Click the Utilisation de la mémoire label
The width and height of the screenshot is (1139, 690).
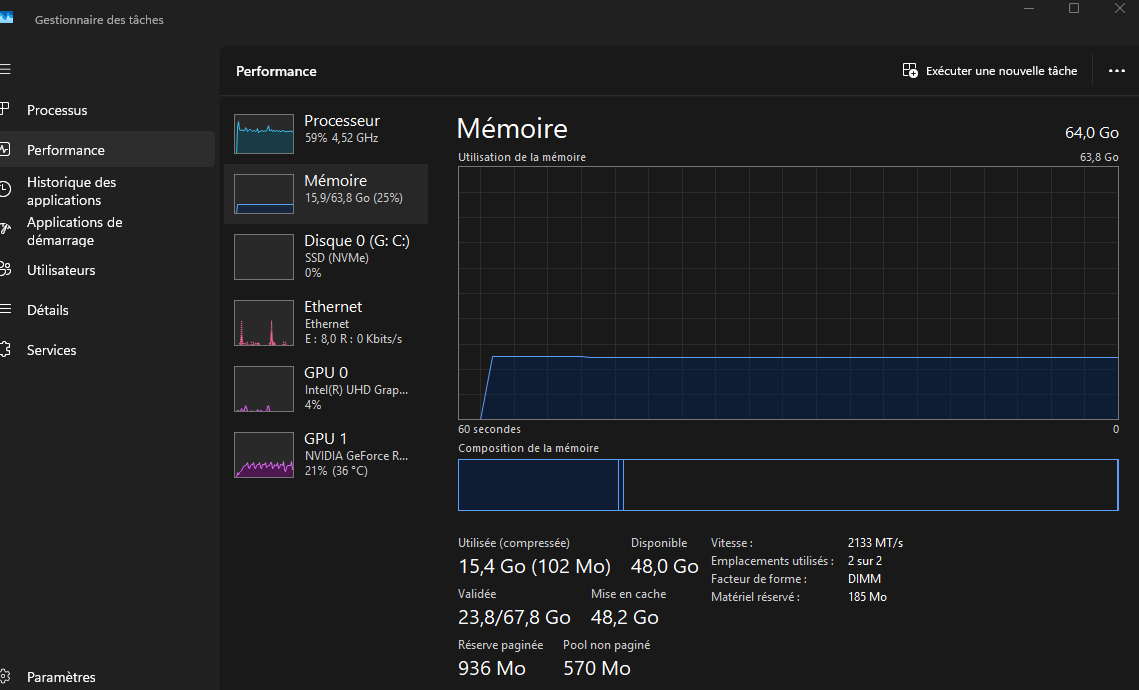click(x=522, y=157)
